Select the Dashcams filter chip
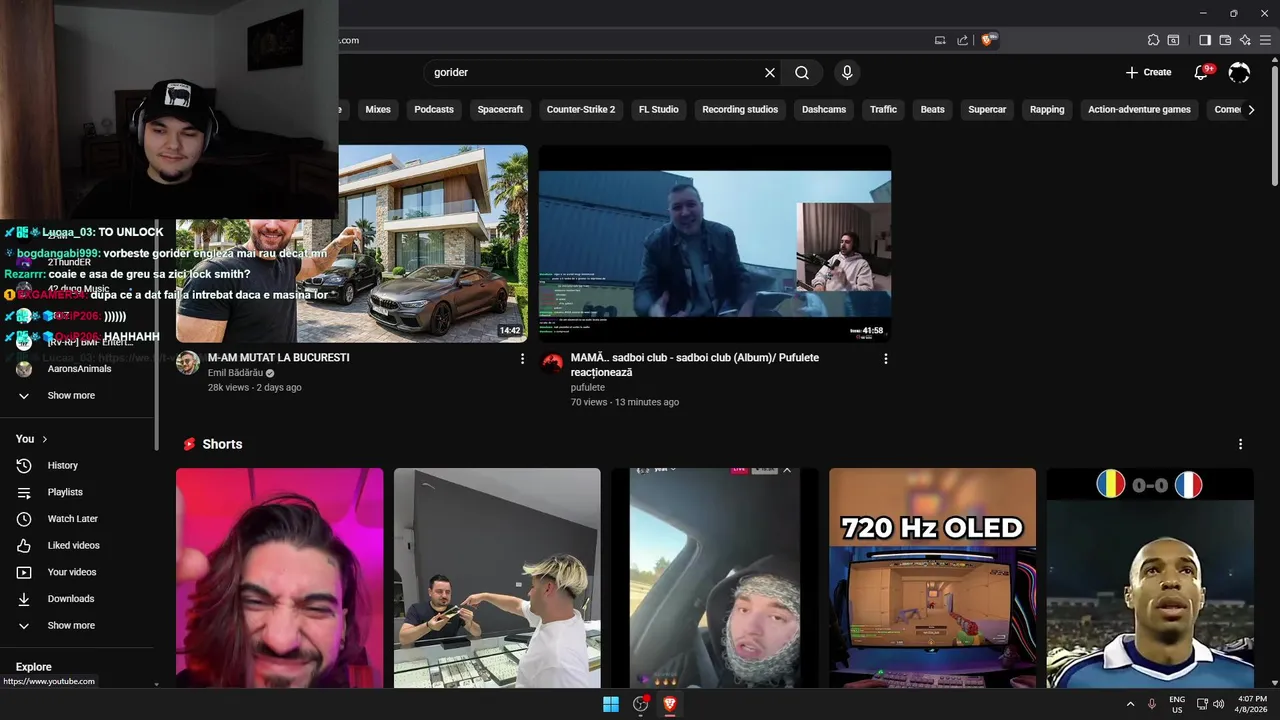This screenshot has width=1280, height=720. point(824,109)
